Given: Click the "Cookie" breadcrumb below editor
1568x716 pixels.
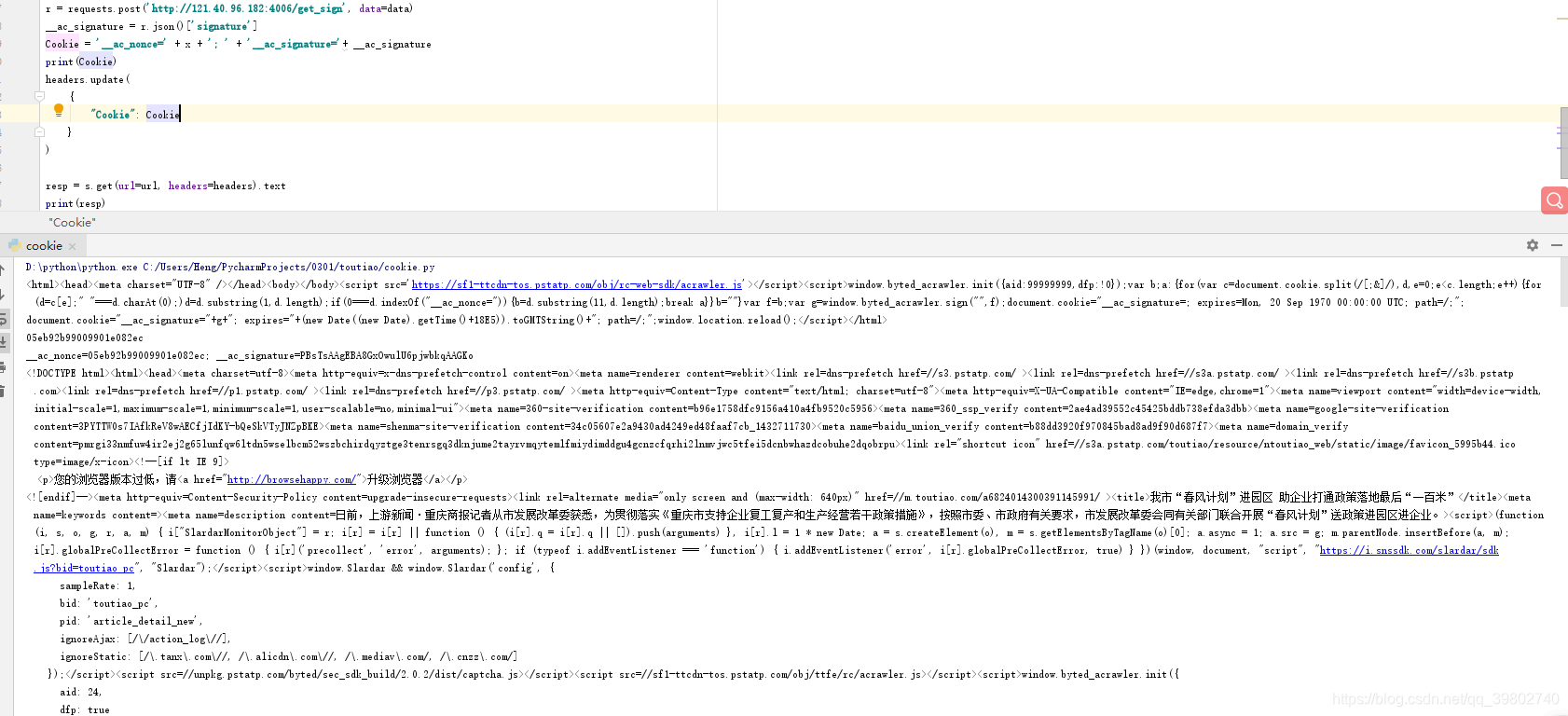Looking at the screenshot, I should click(72, 222).
